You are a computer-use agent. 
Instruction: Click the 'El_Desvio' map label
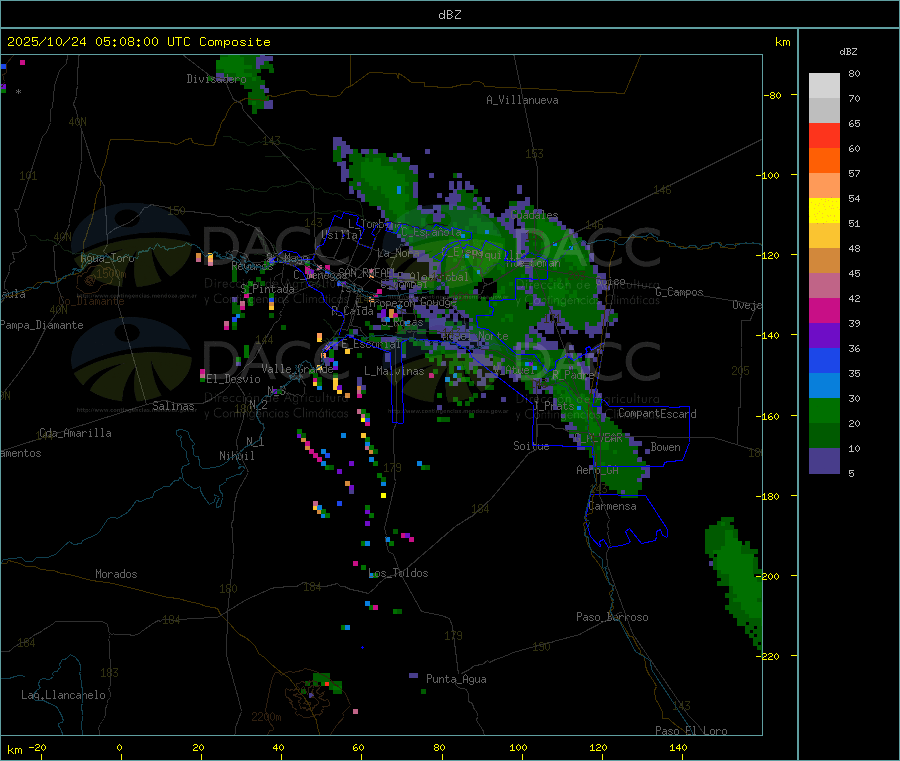point(234,379)
